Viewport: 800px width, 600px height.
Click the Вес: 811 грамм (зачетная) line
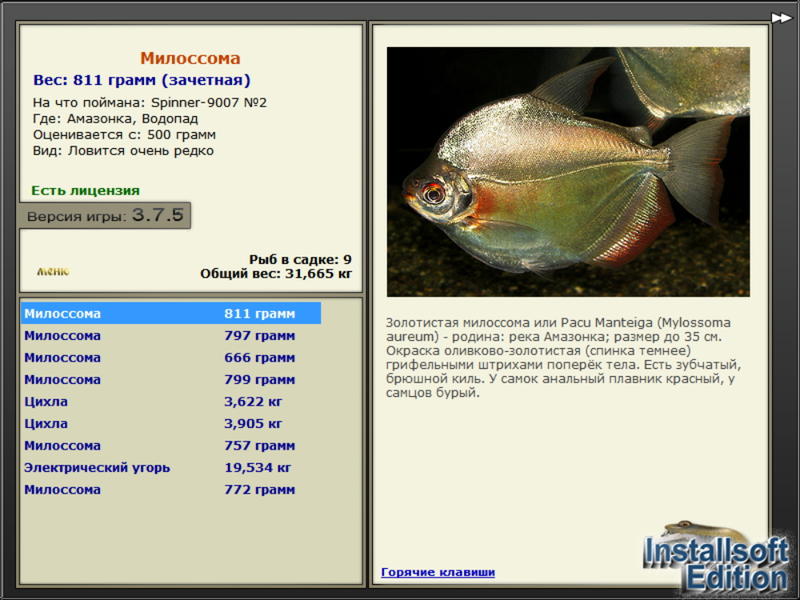point(142,80)
